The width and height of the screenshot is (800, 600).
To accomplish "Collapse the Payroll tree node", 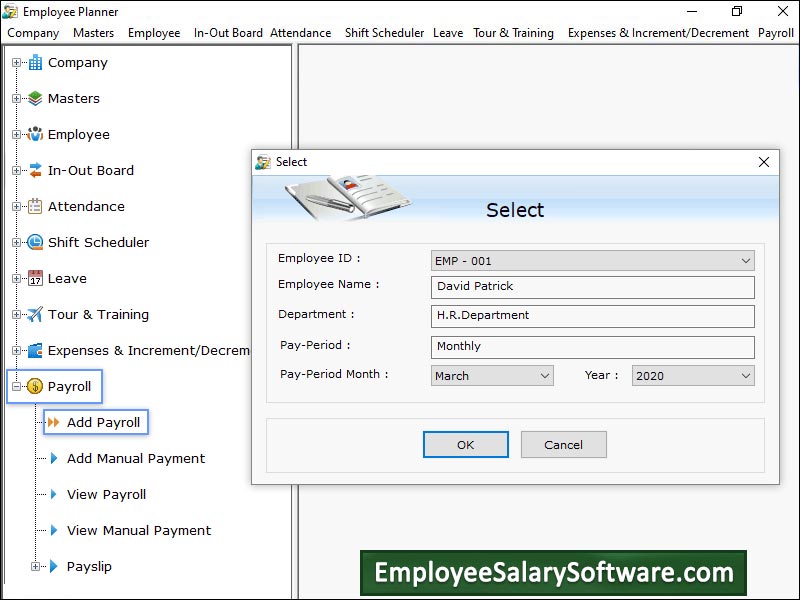I will pos(16,387).
